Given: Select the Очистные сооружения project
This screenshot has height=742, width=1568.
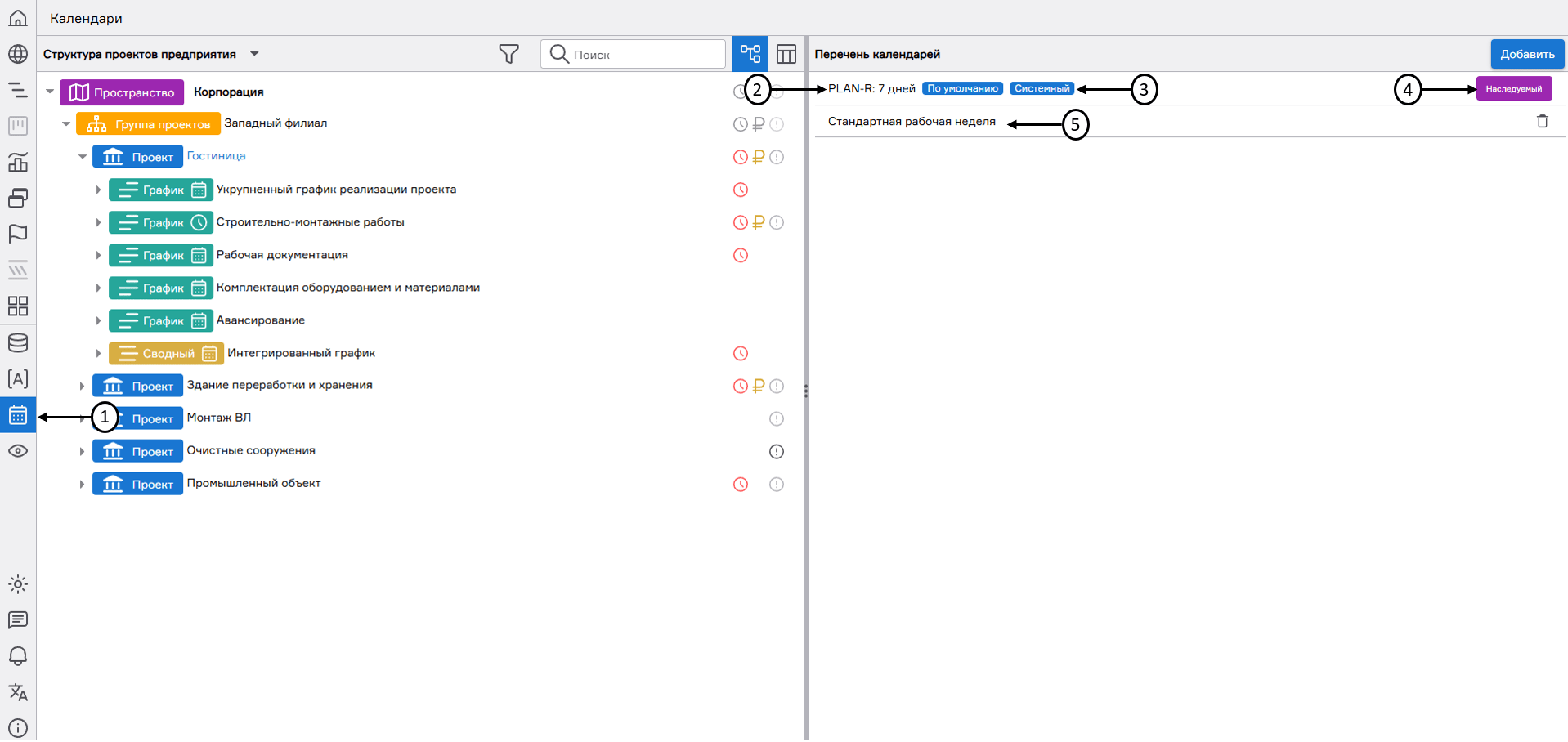Looking at the screenshot, I should tap(251, 450).
